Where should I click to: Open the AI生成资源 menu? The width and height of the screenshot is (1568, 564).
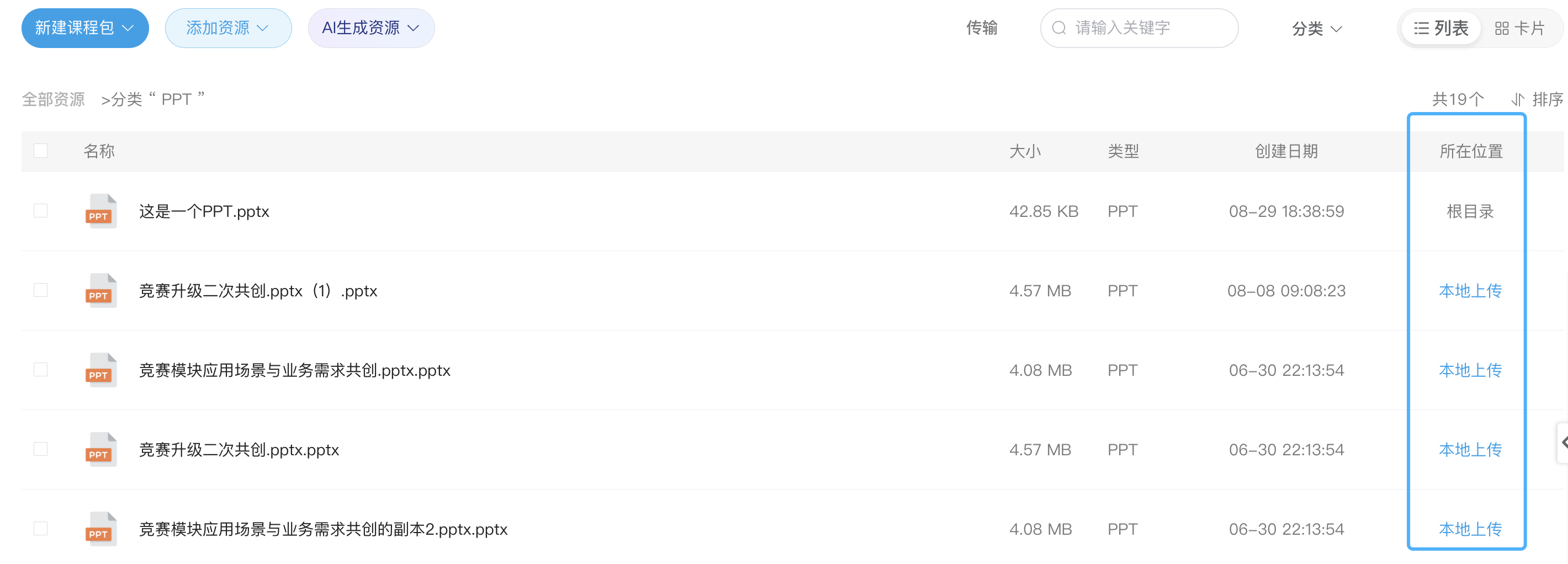(372, 28)
